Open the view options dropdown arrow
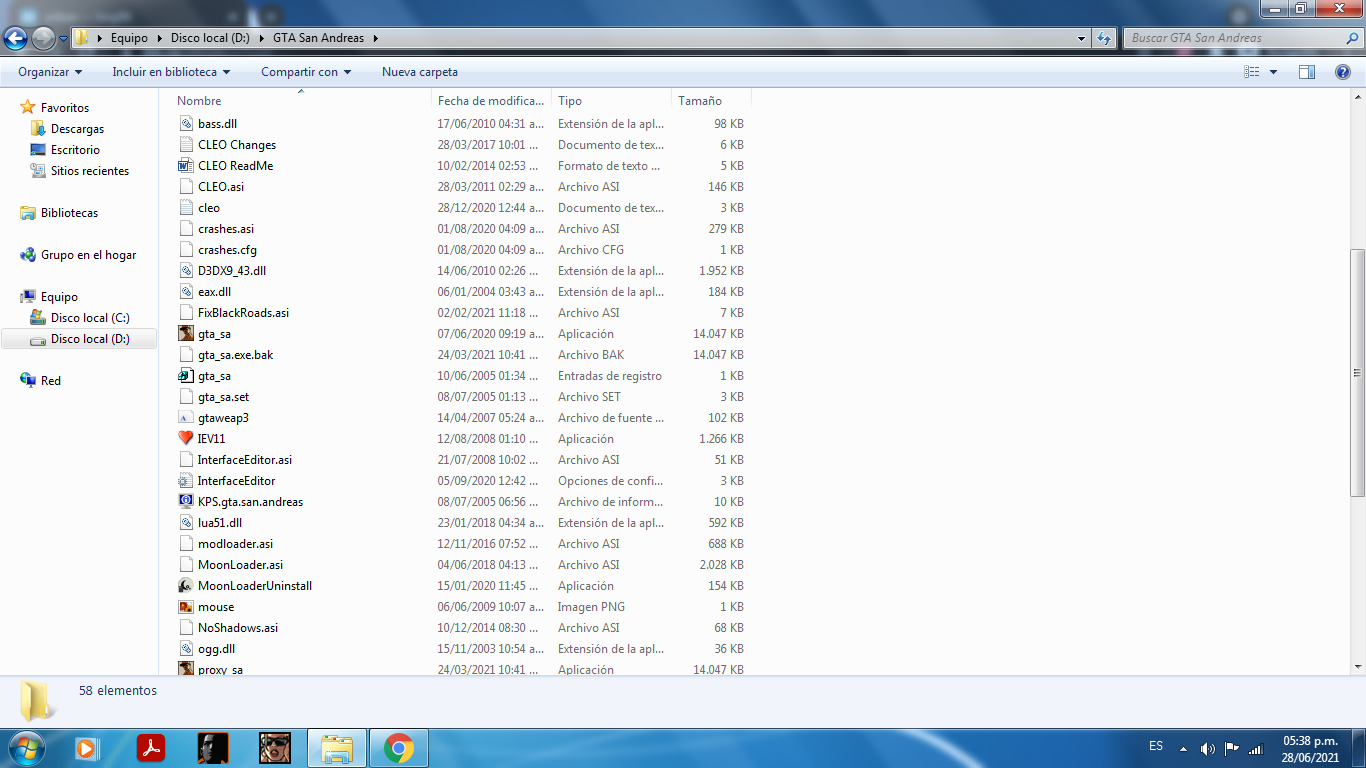The width and height of the screenshot is (1366, 768). click(x=1273, y=72)
